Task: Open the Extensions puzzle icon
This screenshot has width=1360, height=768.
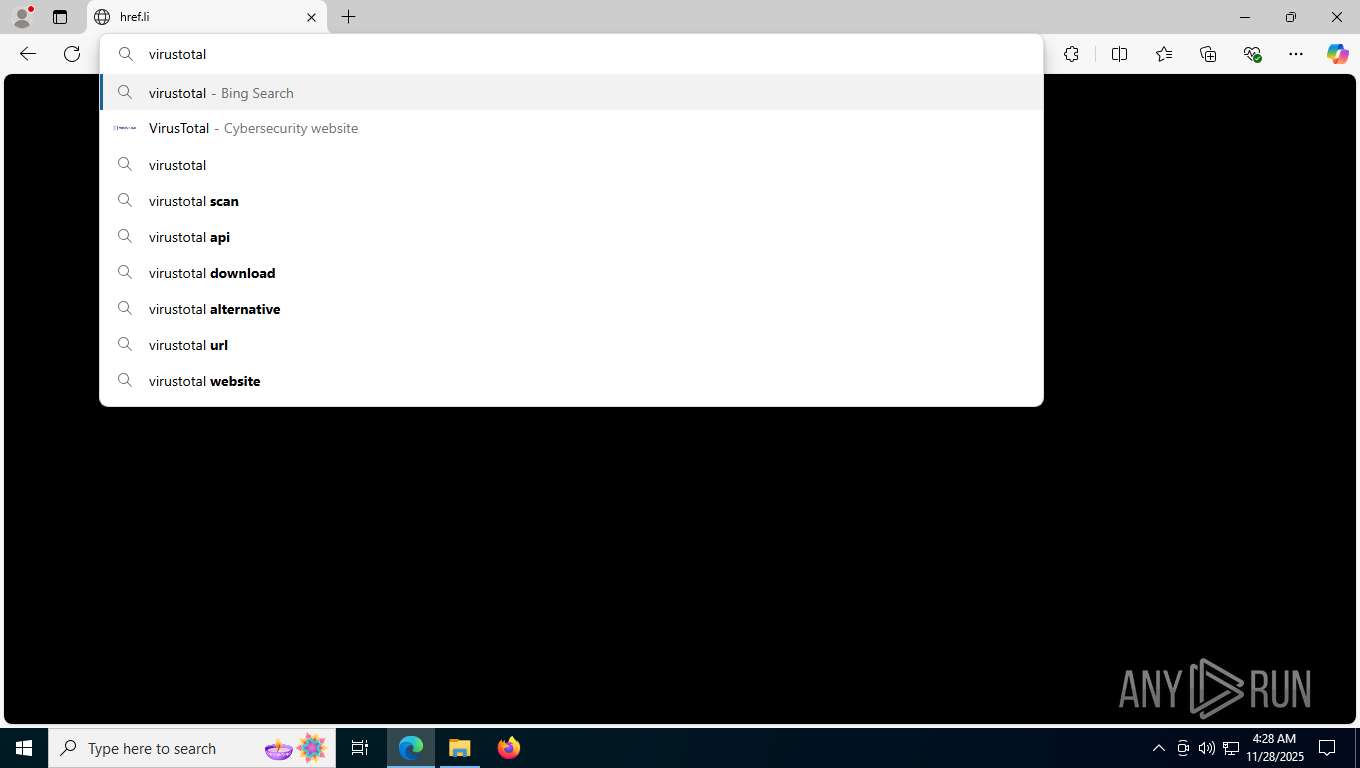Action: pos(1071,54)
